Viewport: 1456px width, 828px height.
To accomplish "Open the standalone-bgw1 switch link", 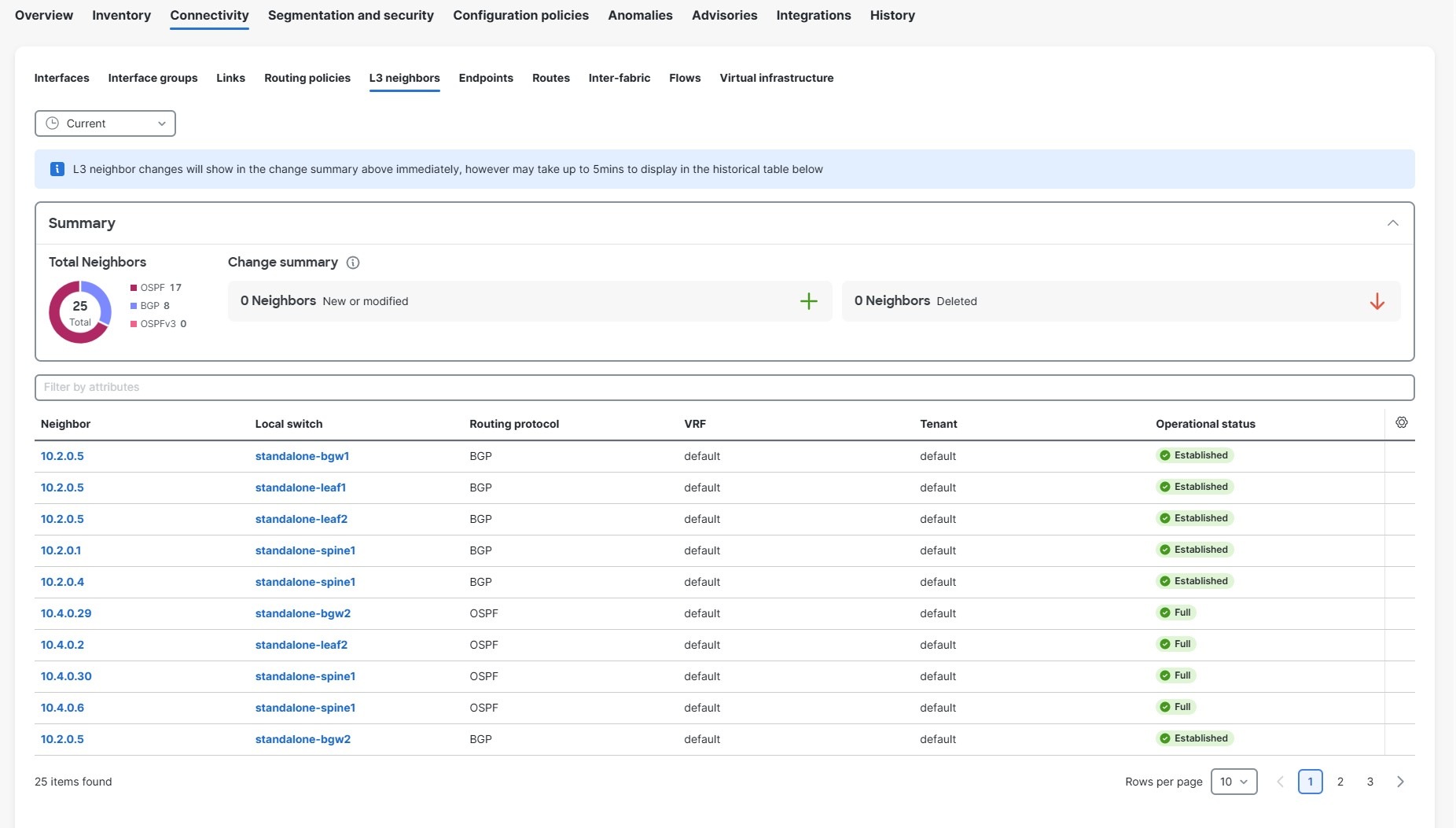I will [x=302, y=456].
